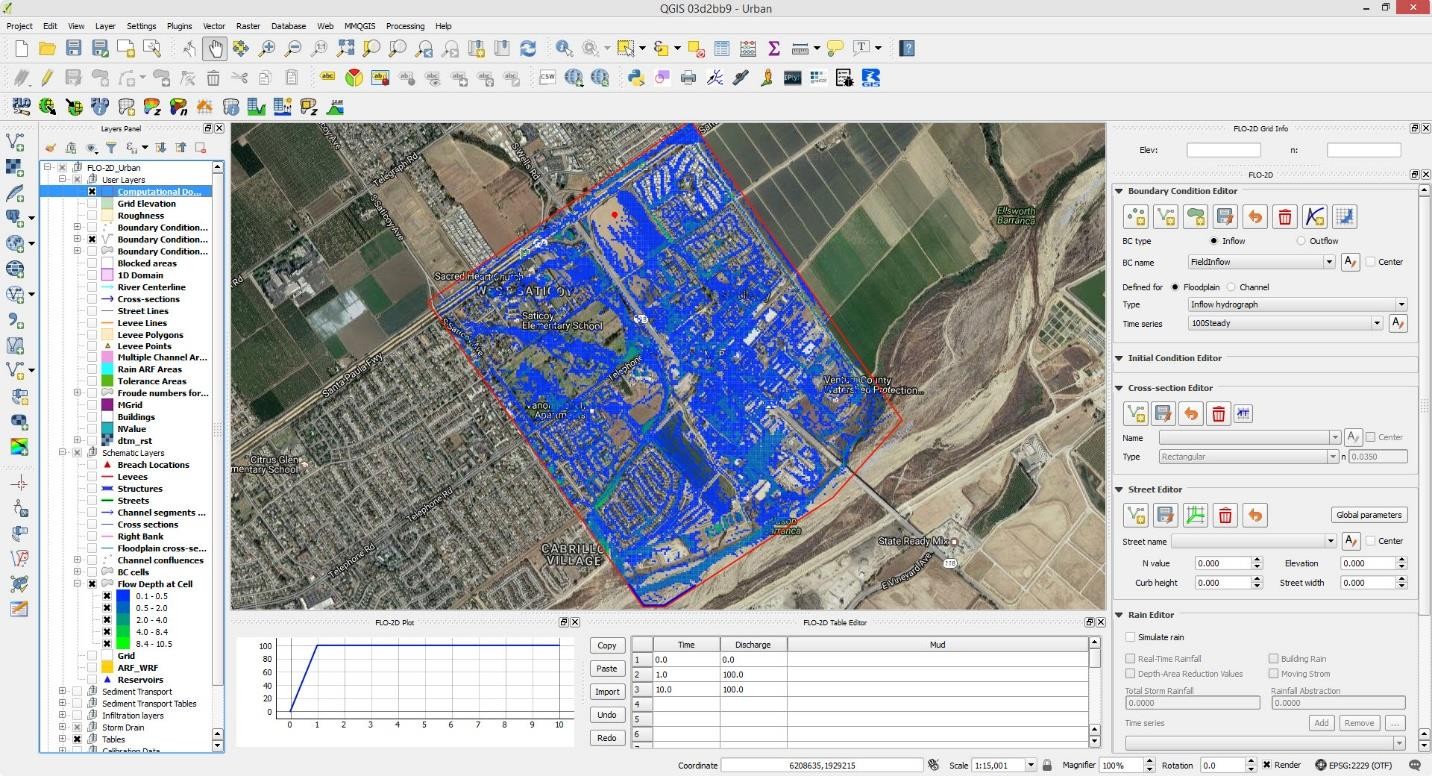Open the Processing menu
The image size is (1432, 776).
405,26
